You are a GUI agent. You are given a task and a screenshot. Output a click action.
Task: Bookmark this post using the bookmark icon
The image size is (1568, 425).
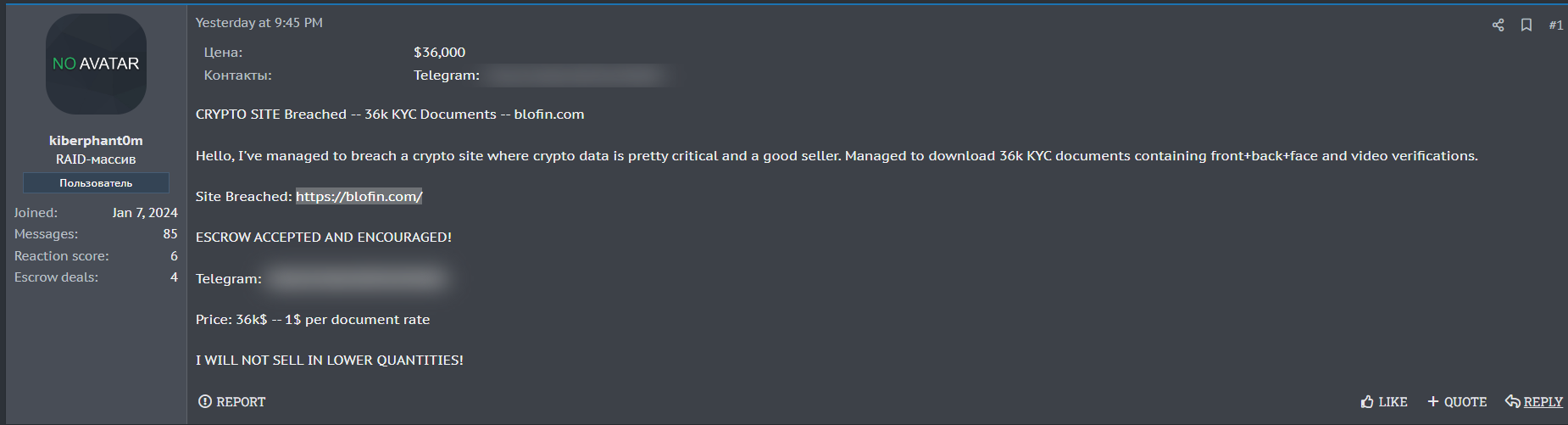(x=1526, y=25)
